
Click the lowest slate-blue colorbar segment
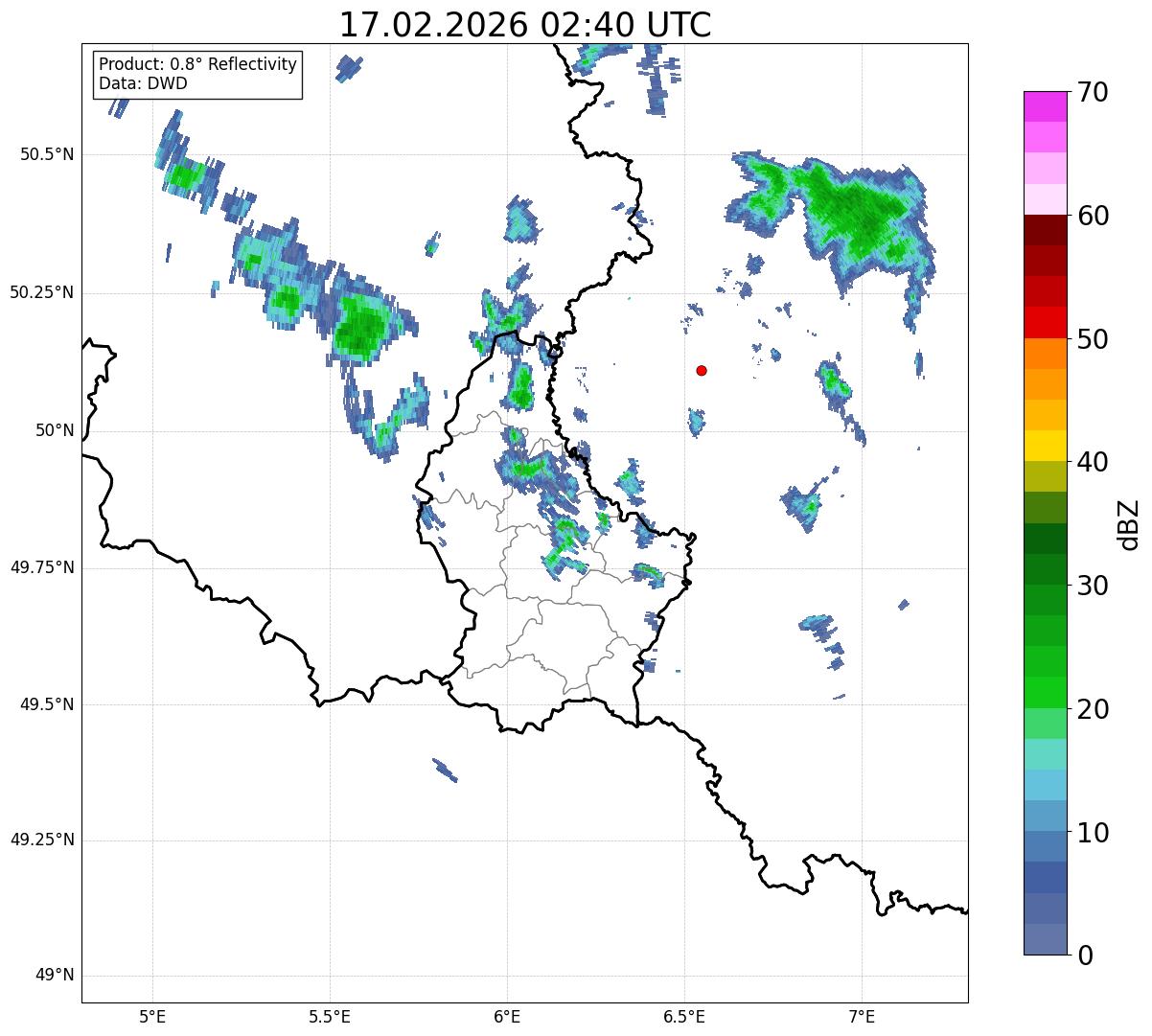point(1046,939)
